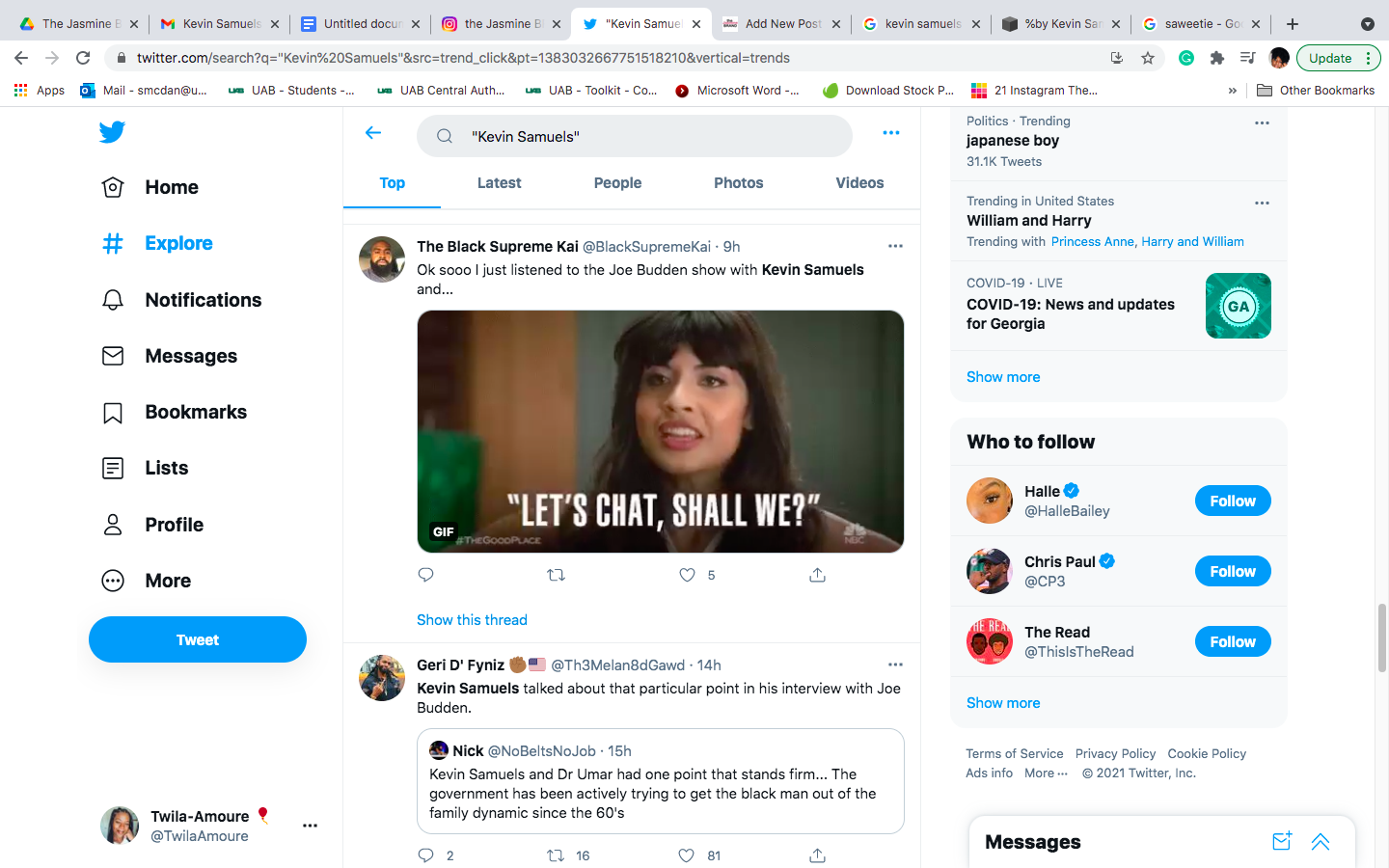Compose new message icon in Messages drawer
The width and height of the screenshot is (1389, 868).
click(x=1282, y=841)
